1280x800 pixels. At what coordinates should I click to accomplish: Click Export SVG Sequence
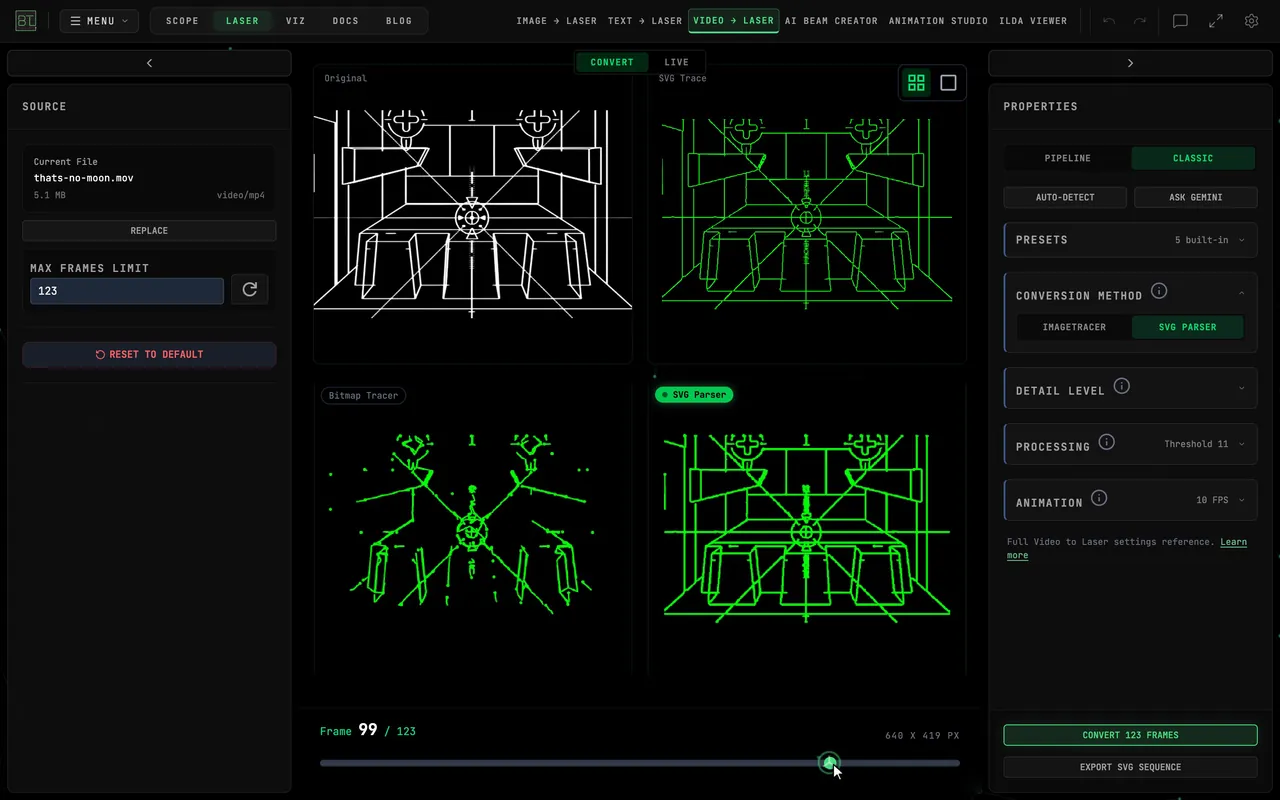tap(1130, 767)
